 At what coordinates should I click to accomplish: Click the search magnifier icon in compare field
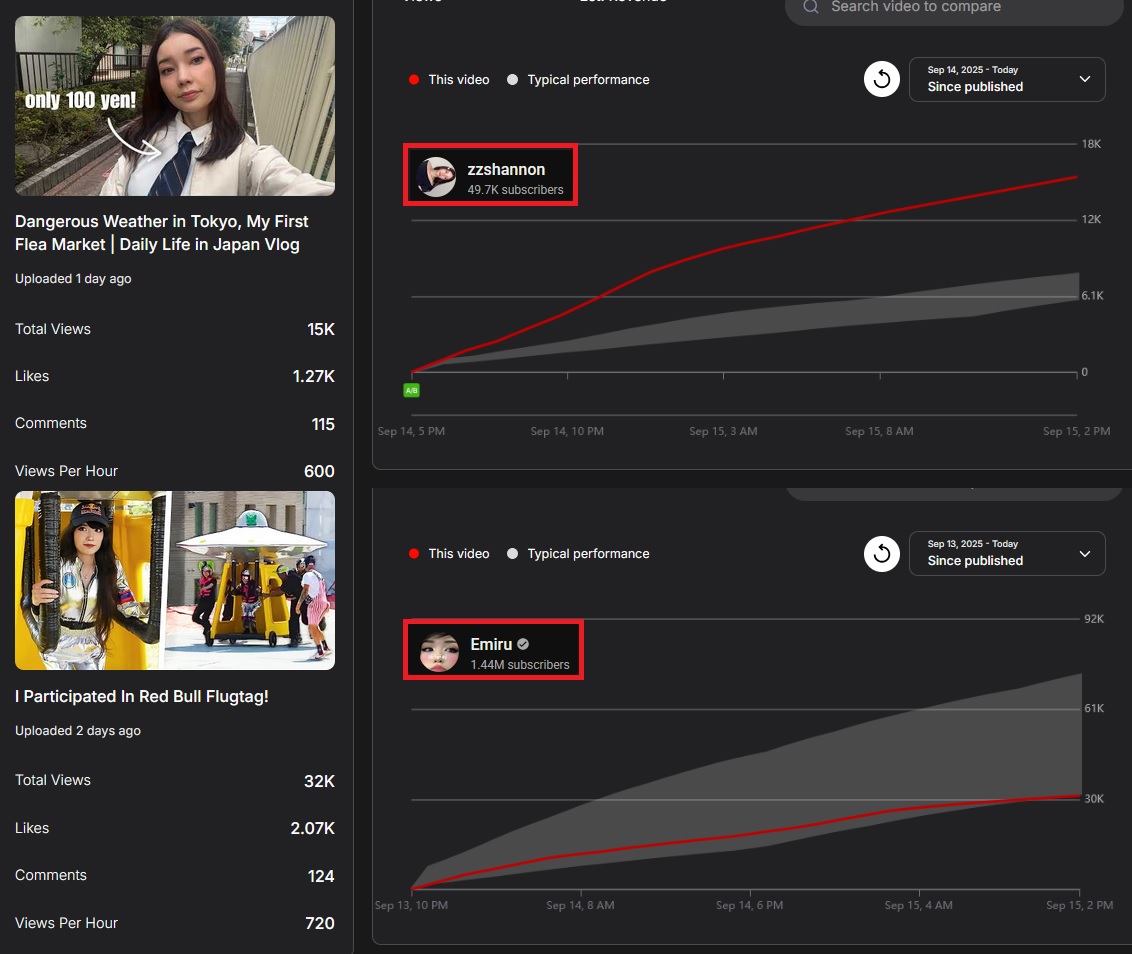tap(811, 7)
